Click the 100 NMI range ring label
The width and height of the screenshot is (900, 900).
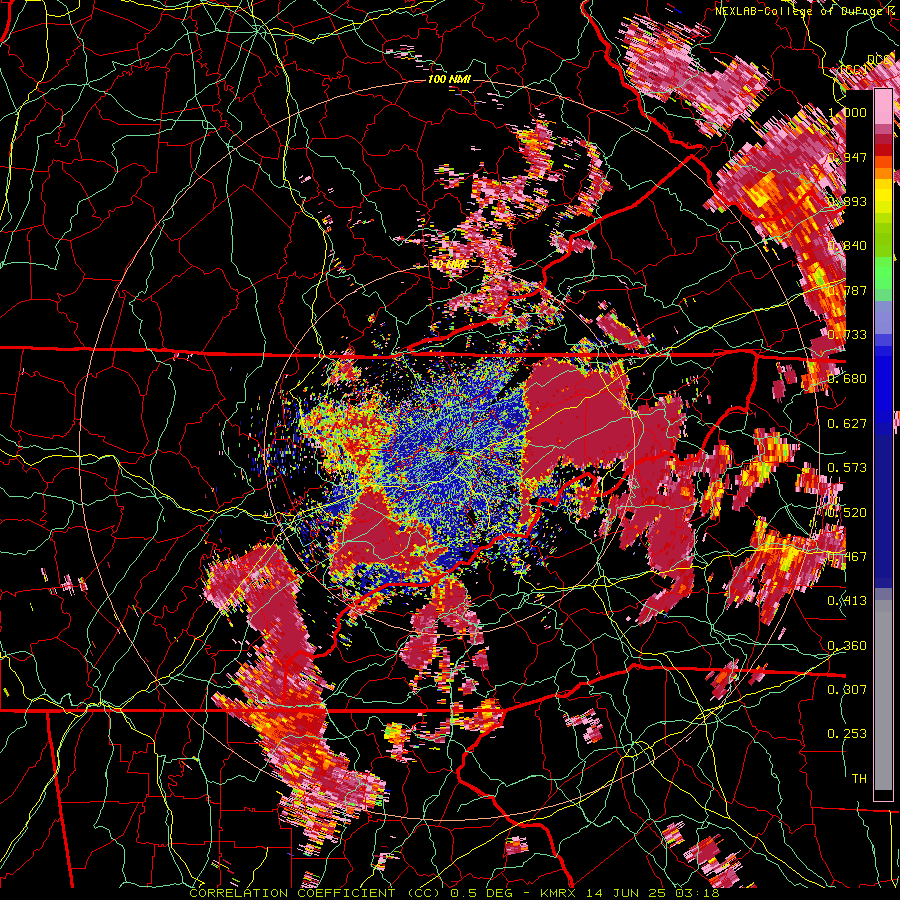pyautogui.click(x=449, y=79)
